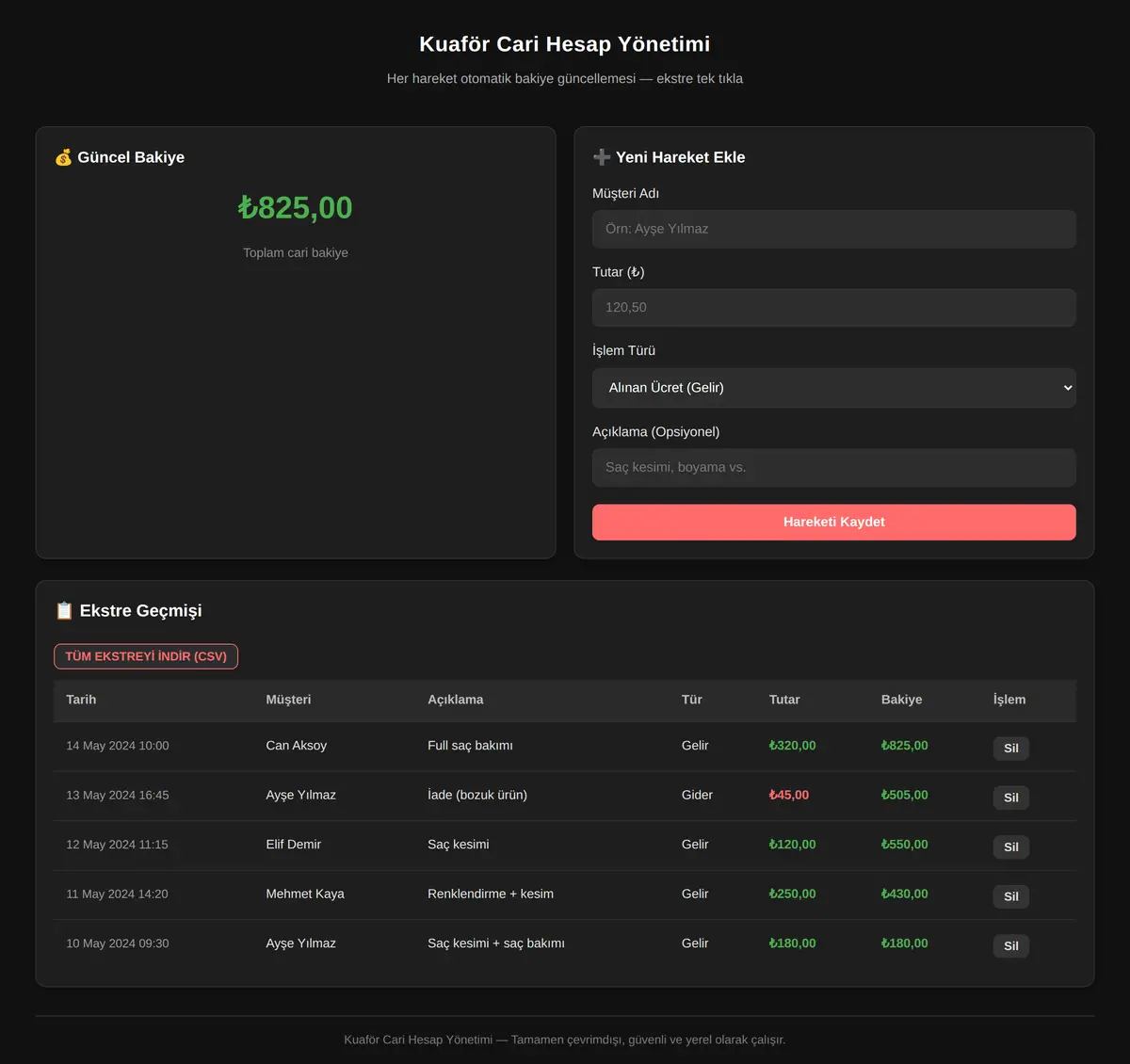
Task: Click the Müşteri column header
Action: tap(288, 700)
